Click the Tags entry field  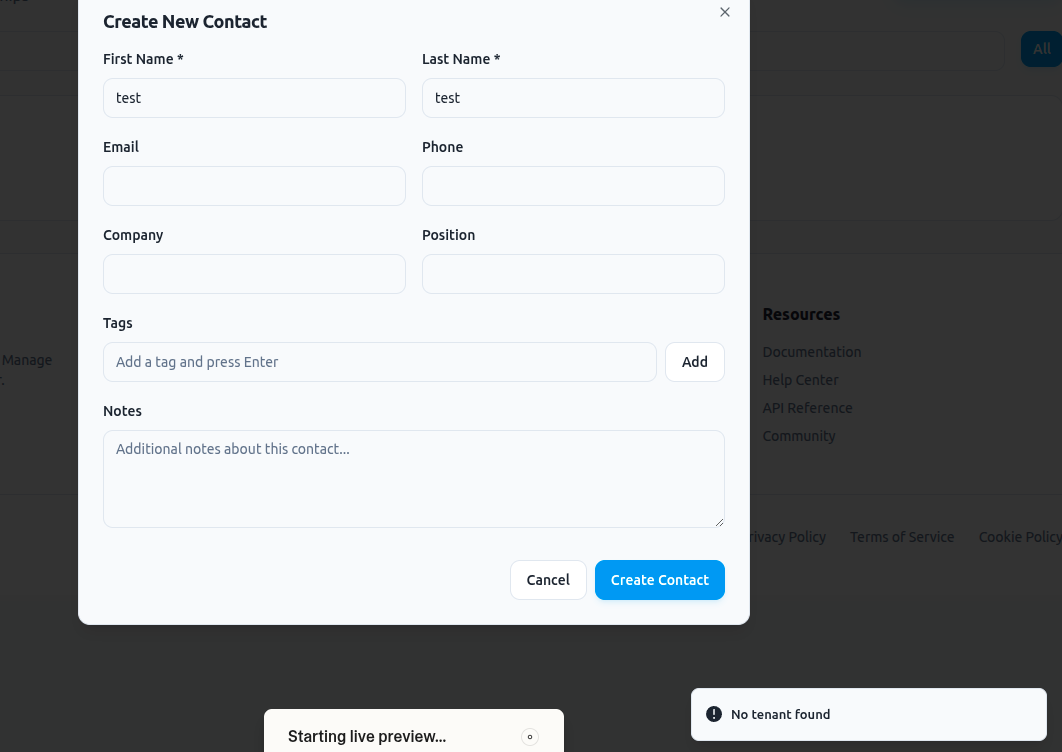(x=379, y=362)
